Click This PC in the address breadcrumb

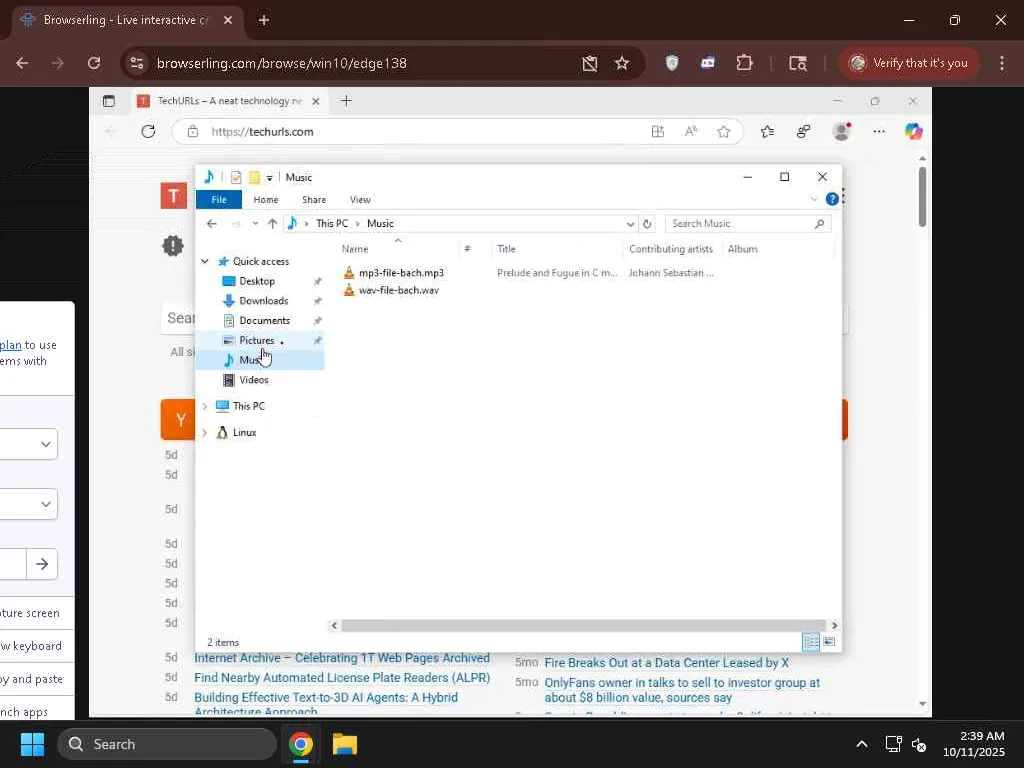(332, 223)
